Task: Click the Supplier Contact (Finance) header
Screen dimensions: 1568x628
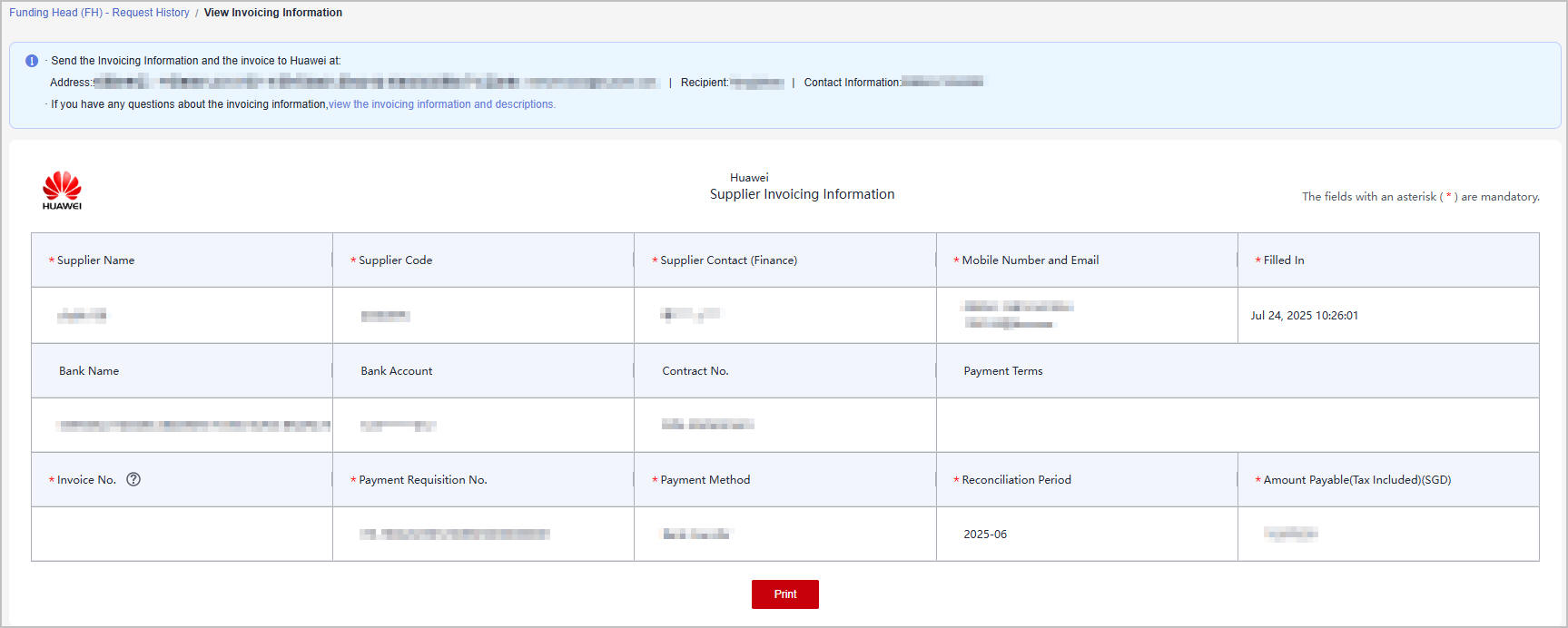Action: click(728, 260)
